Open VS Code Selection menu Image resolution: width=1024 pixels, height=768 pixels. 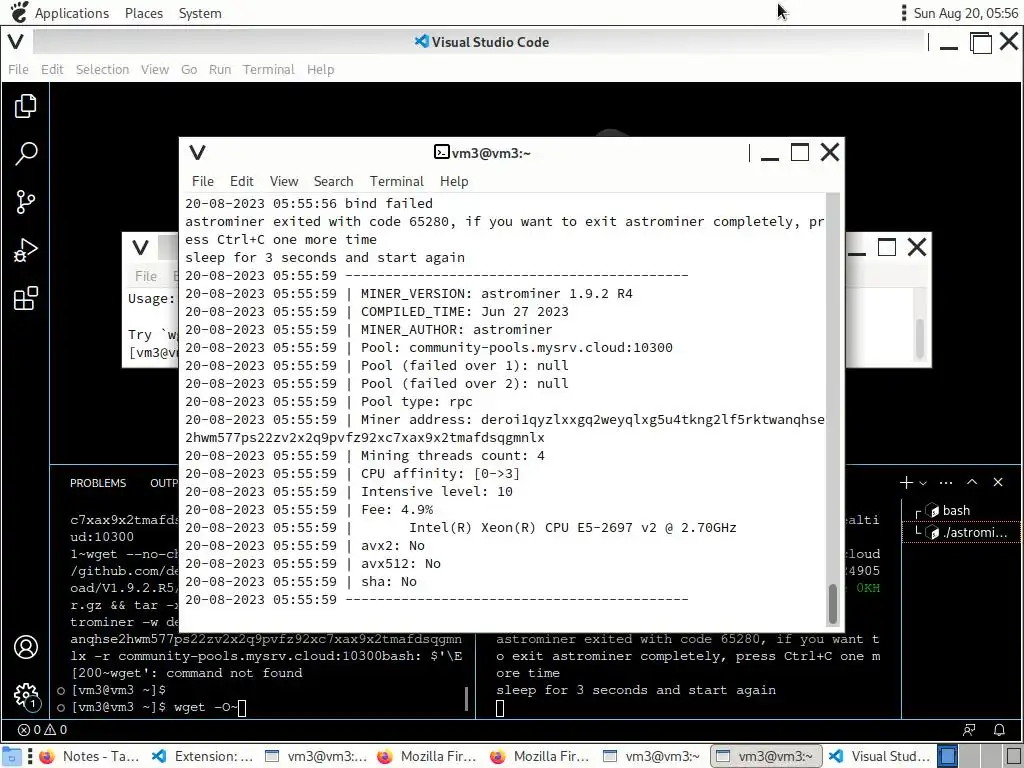[x=103, y=69]
